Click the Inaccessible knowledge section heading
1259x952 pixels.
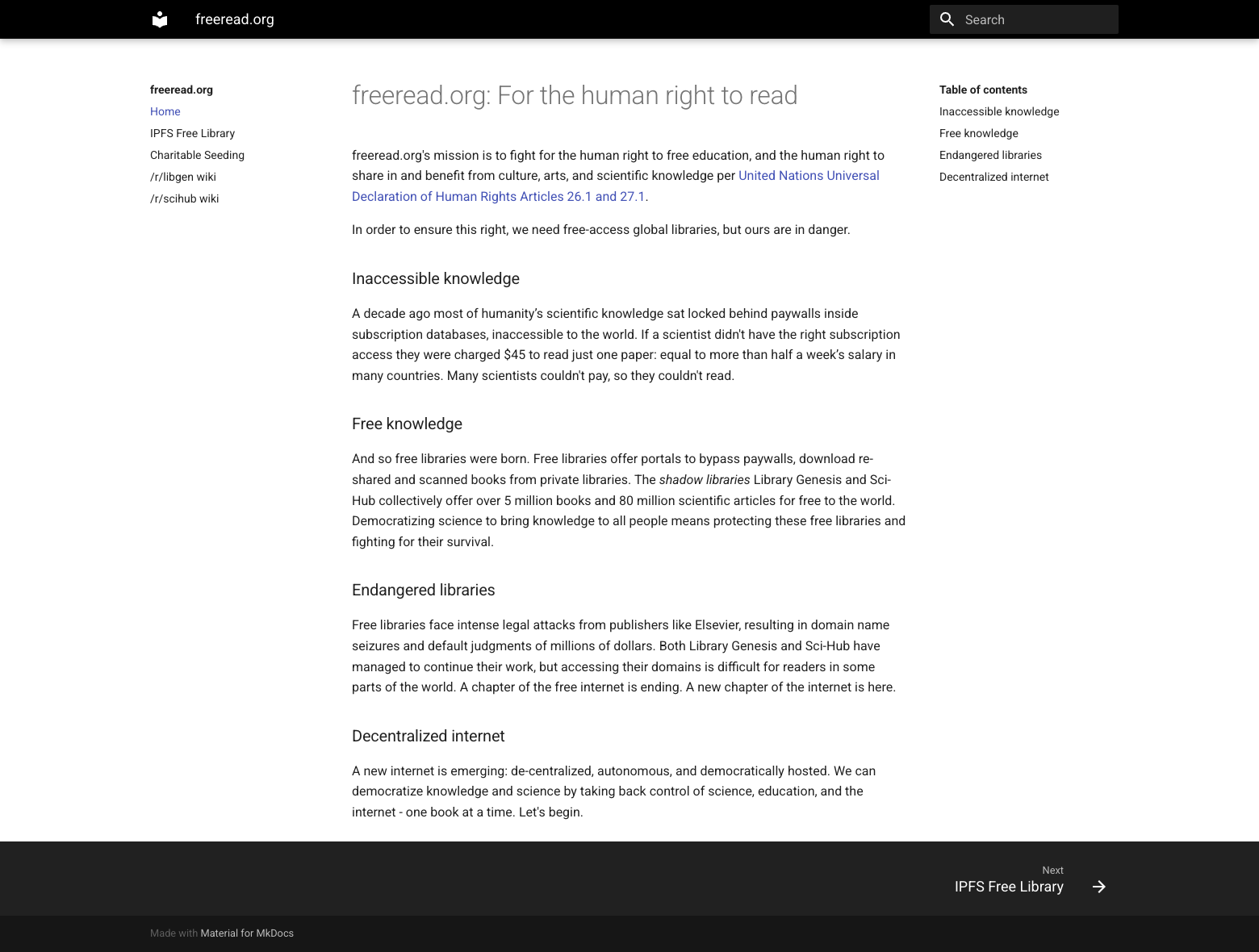436,278
